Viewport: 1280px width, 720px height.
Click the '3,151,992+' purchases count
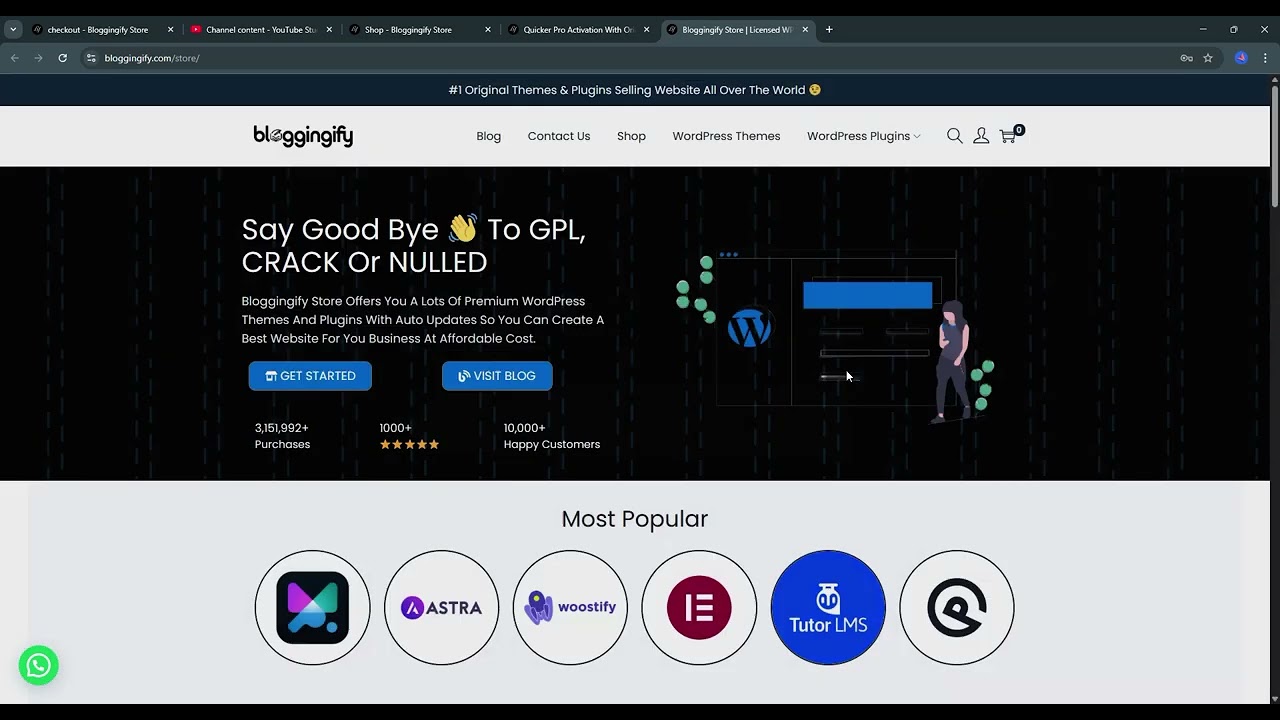pos(282,428)
